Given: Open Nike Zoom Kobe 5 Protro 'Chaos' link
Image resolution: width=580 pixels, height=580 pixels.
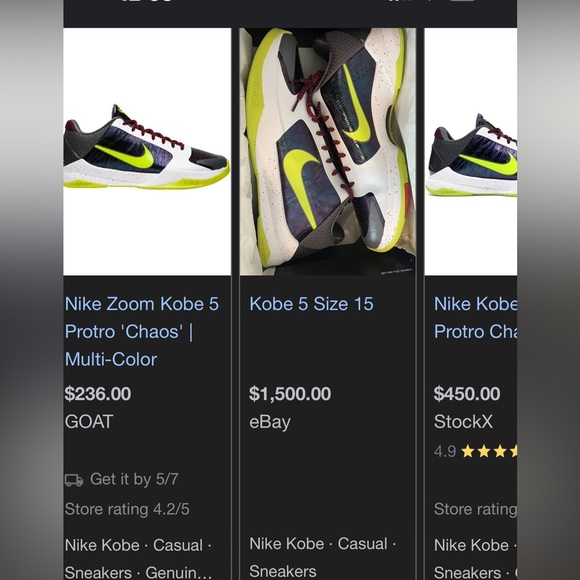Looking at the screenshot, I should pos(142,331).
